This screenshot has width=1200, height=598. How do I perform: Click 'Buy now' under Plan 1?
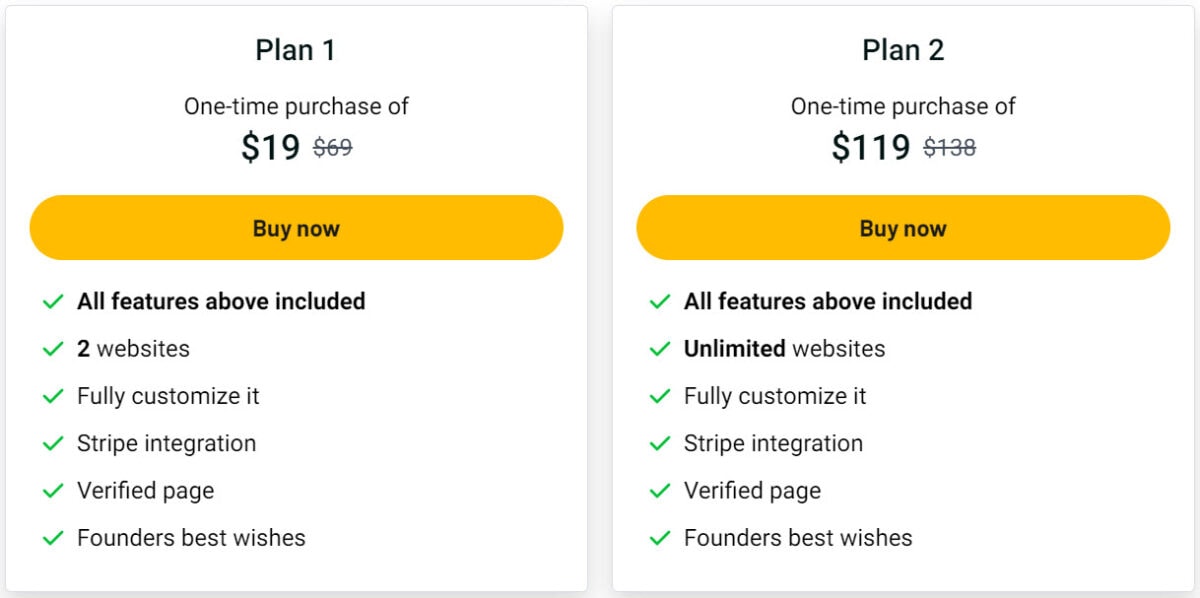pyautogui.click(x=296, y=227)
